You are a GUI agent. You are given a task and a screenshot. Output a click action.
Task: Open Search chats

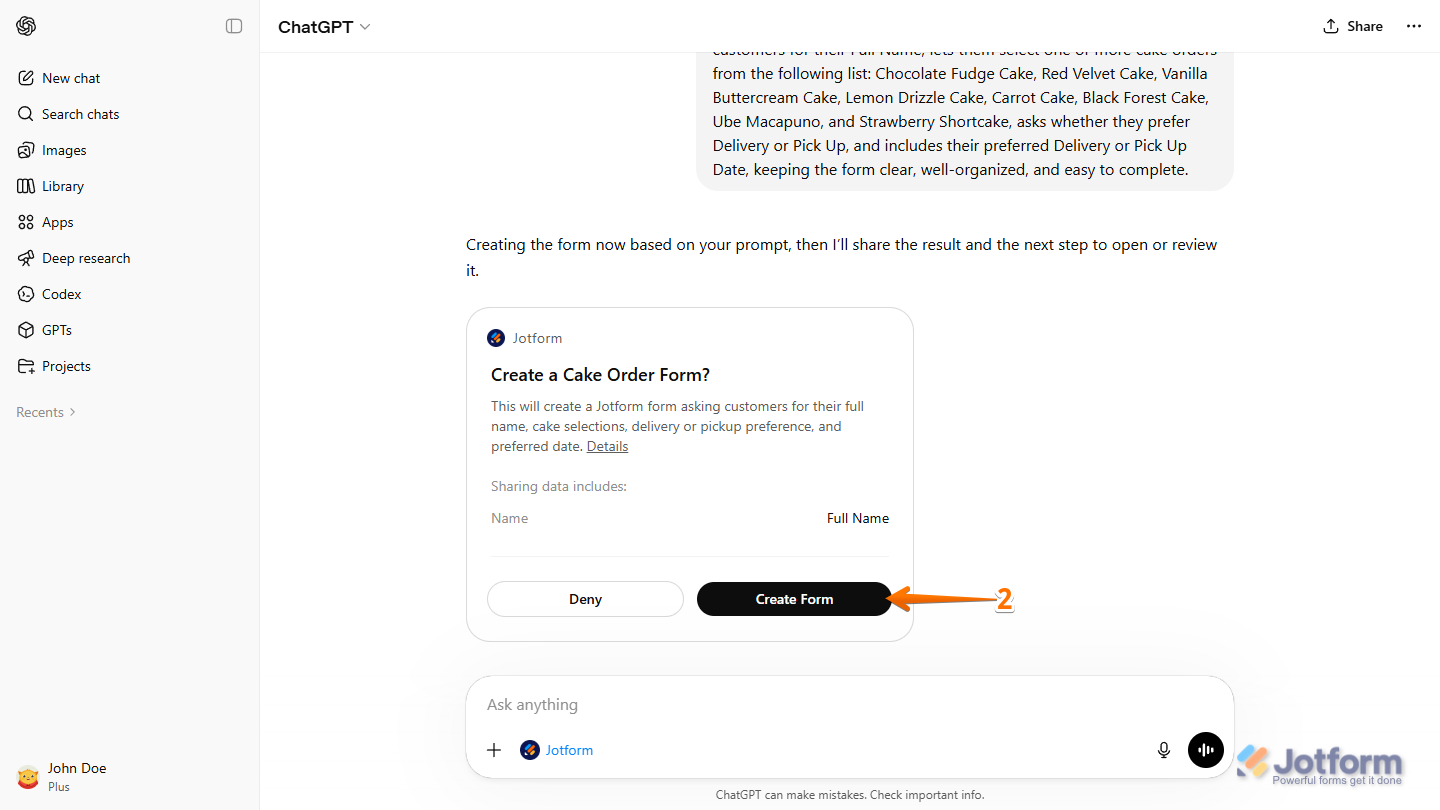point(79,113)
